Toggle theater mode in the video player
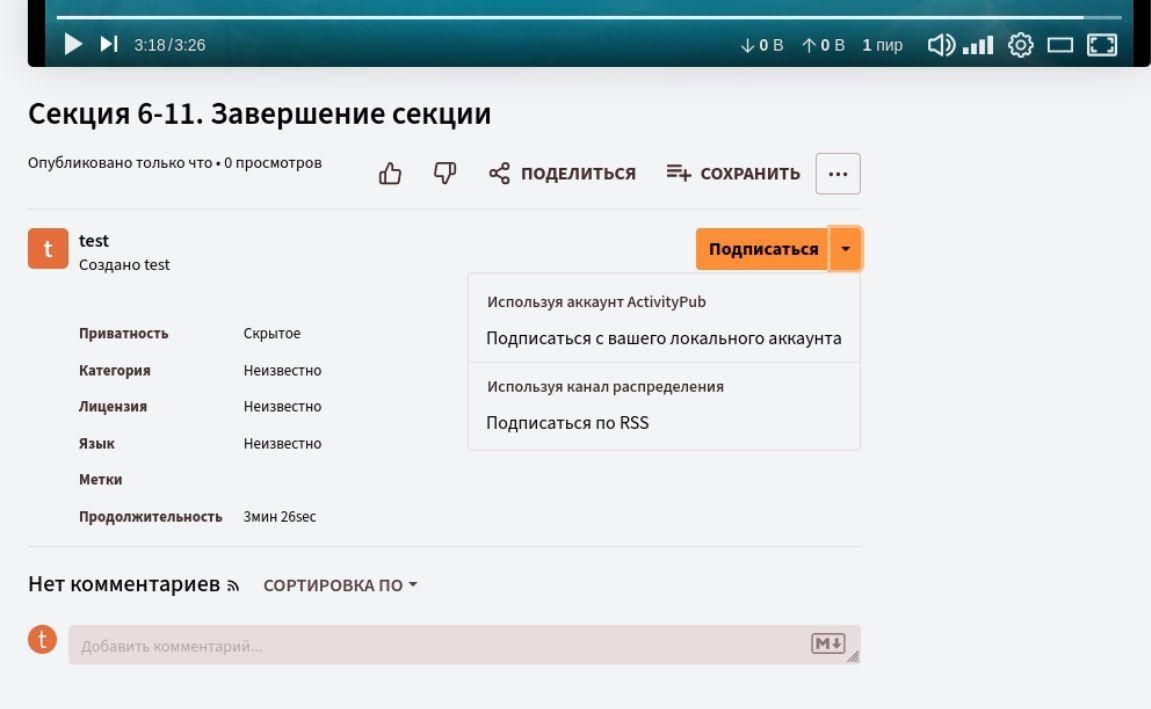The image size is (1151, 709). (1060, 45)
